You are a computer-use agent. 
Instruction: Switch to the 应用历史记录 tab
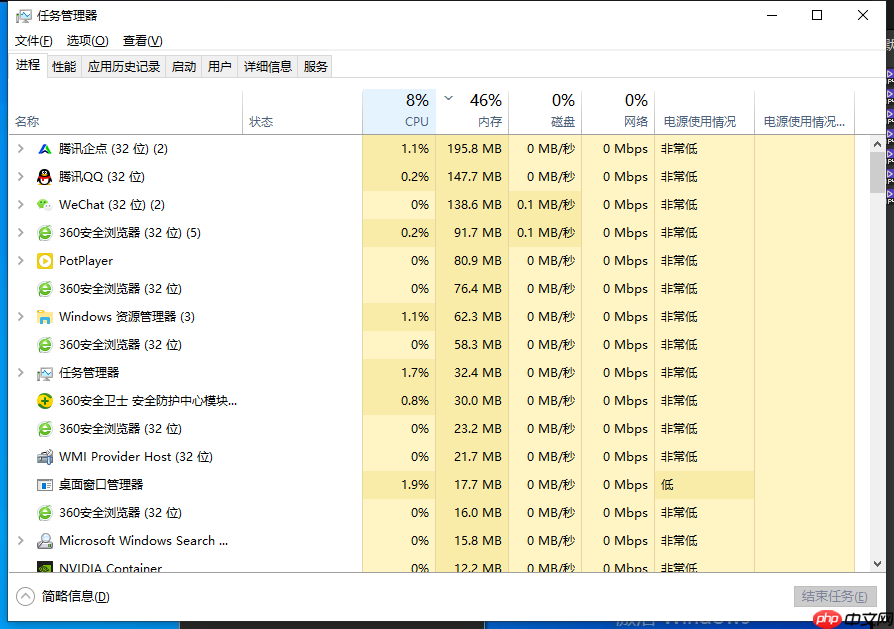click(x=124, y=67)
